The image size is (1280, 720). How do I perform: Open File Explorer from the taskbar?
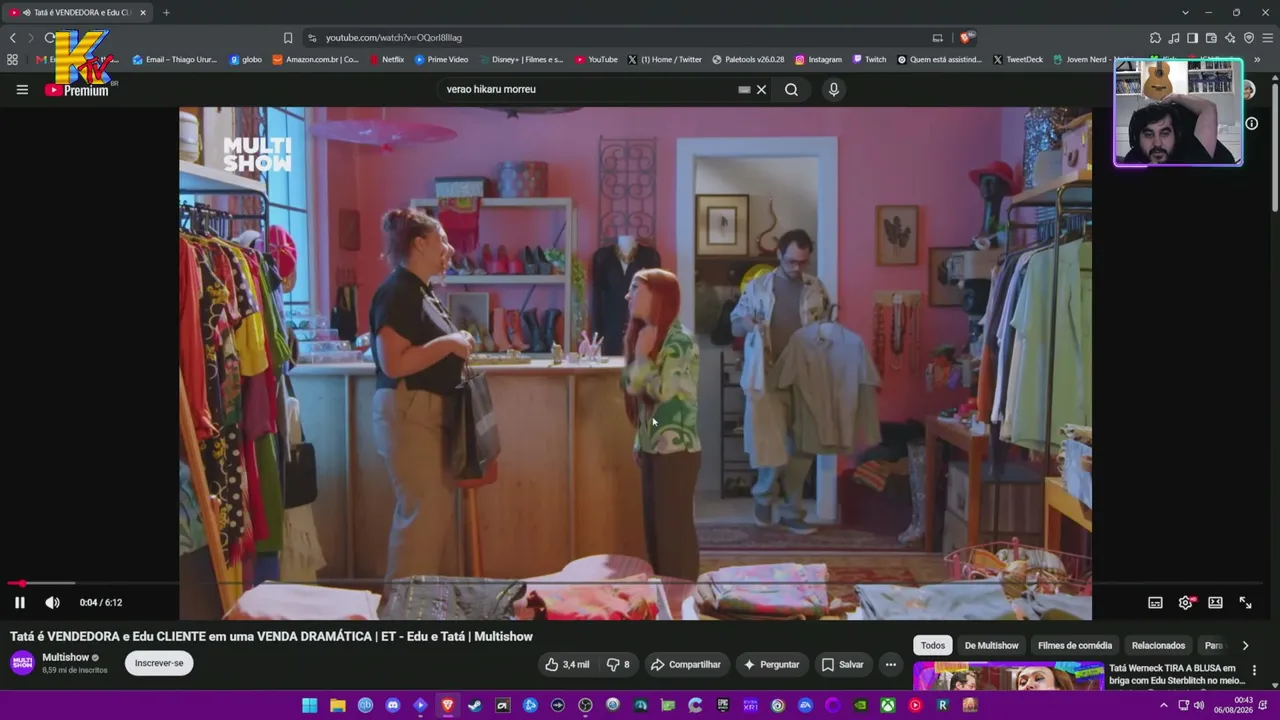[x=338, y=705]
